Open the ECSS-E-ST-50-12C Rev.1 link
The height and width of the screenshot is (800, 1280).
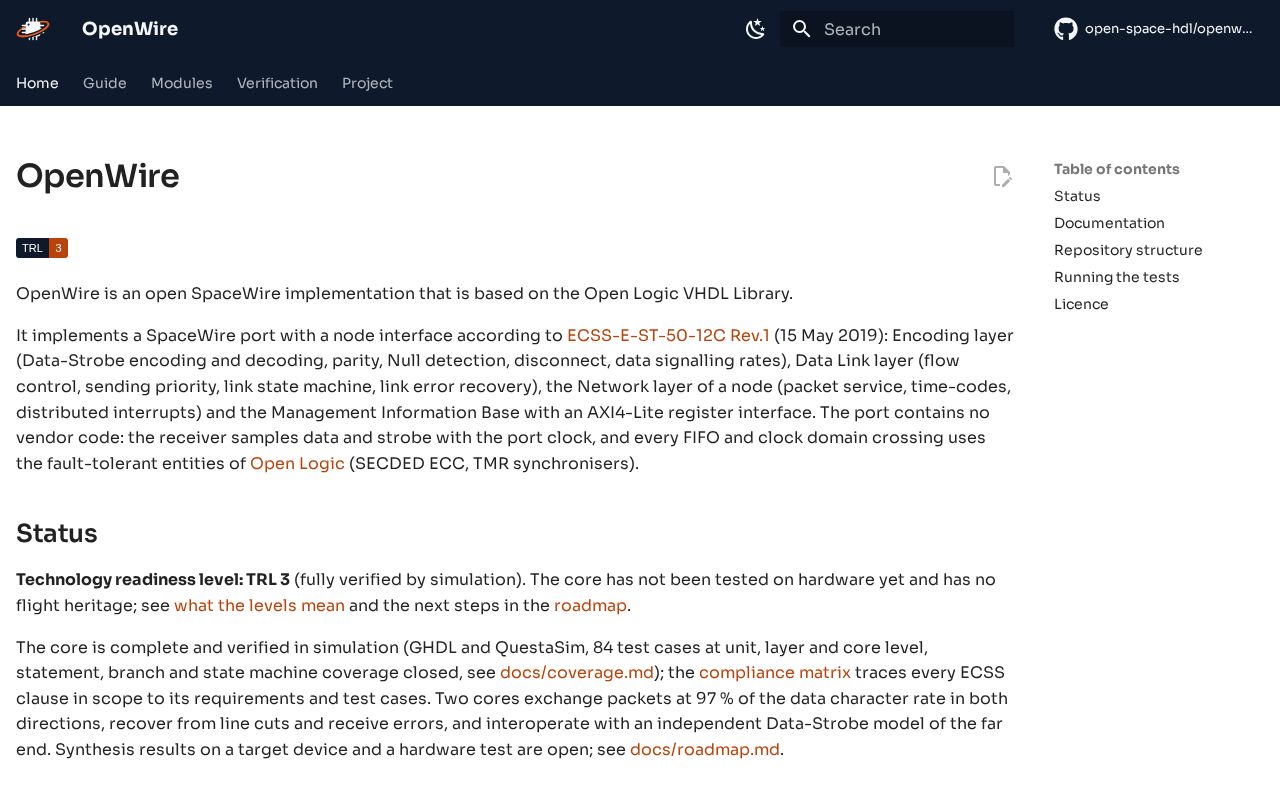tap(668, 336)
